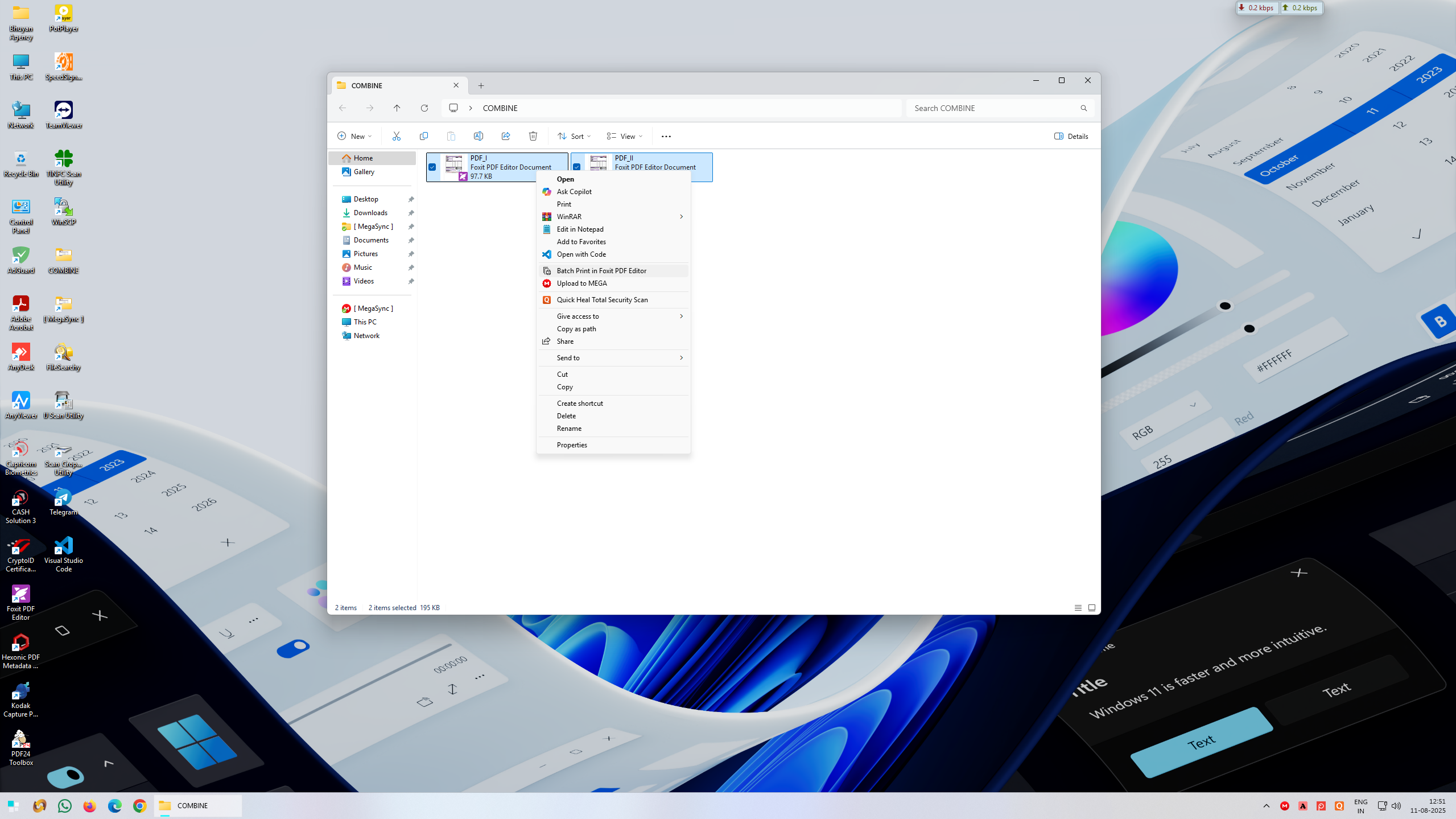Switch to large thumbnails view icon
The height and width of the screenshot is (819, 1456).
click(x=1091, y=608)
